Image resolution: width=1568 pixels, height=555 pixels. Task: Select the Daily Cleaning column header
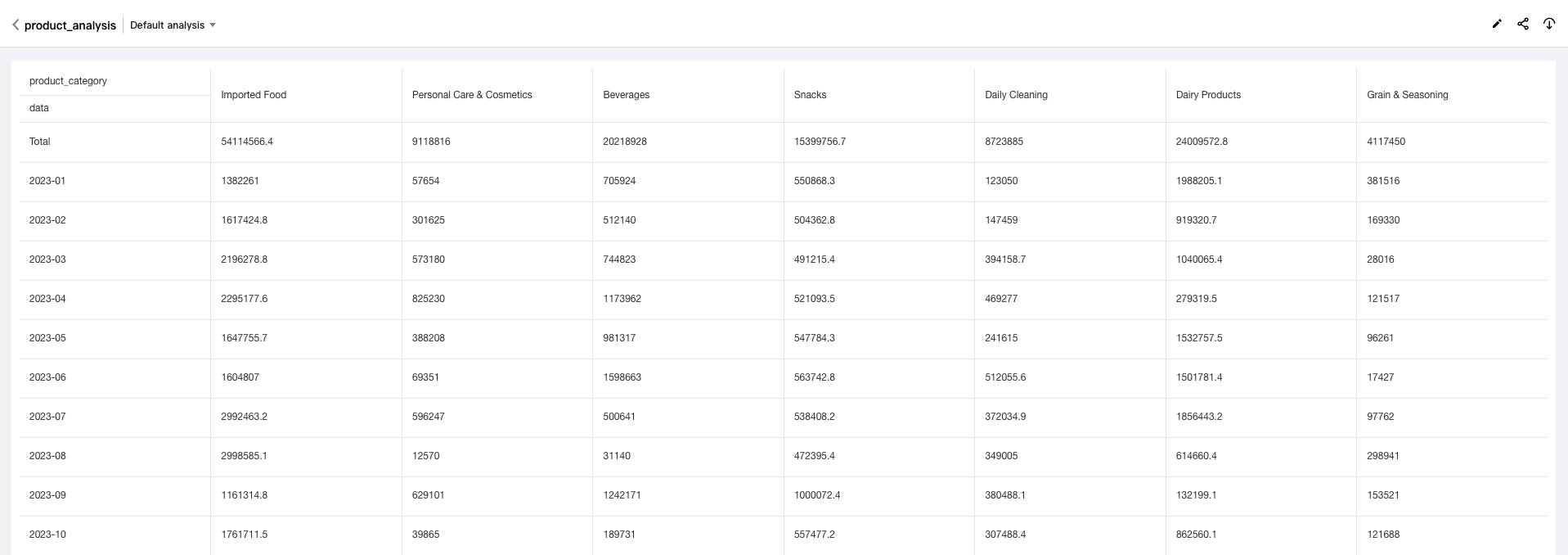pyautogui.click(x=1016, y=95)
